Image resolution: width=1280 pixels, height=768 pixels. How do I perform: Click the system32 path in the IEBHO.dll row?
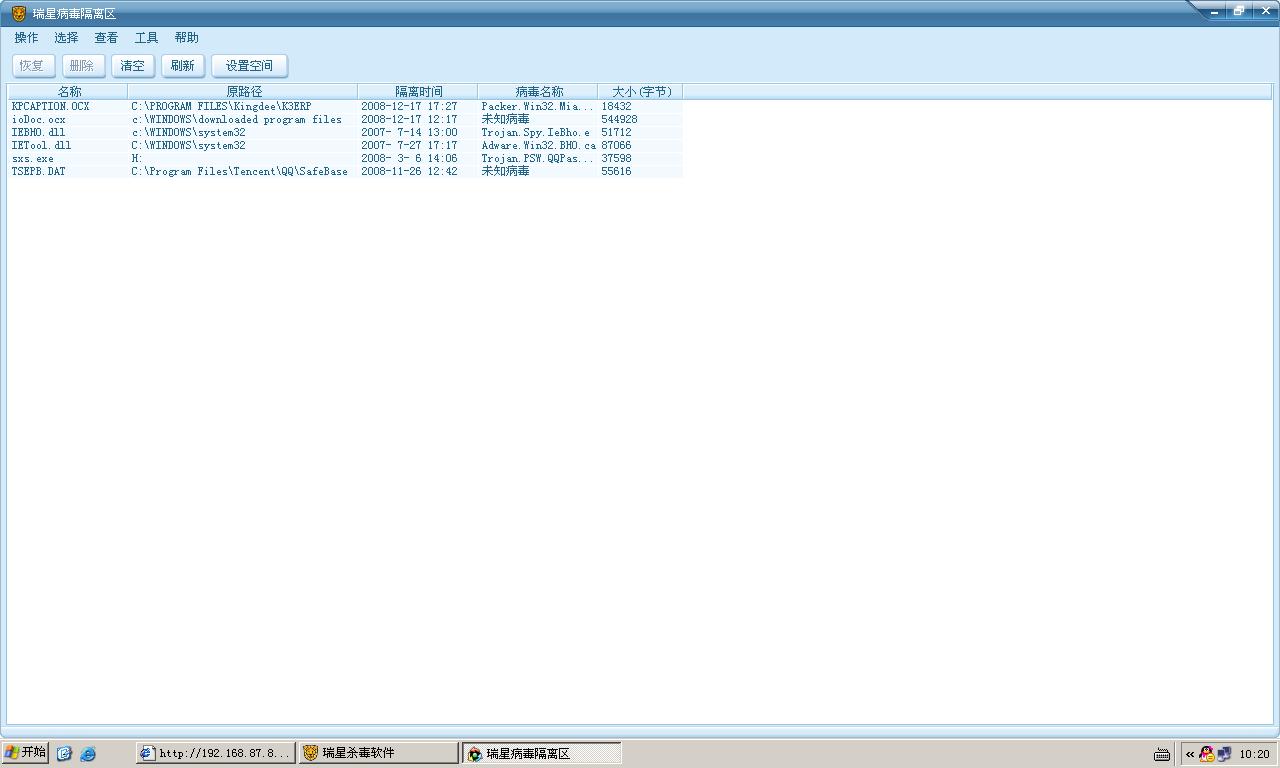188,132
